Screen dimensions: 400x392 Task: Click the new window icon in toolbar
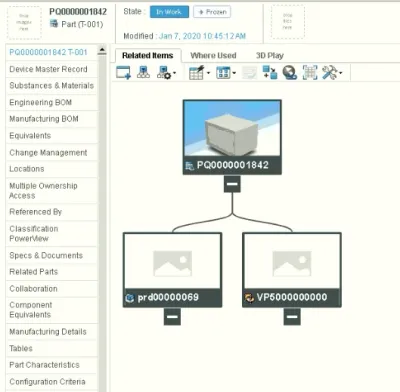tap(123, 72)
